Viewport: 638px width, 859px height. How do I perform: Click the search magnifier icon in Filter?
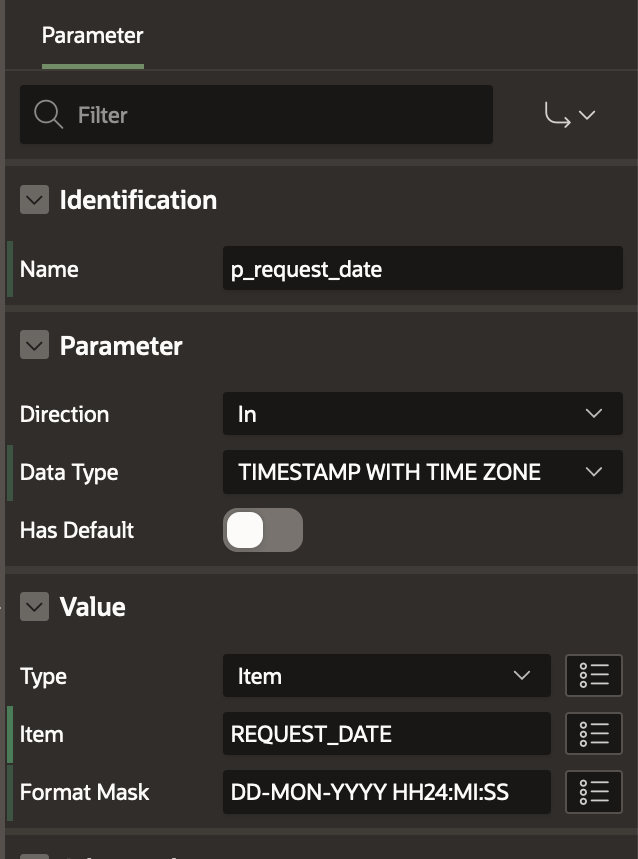48,115
